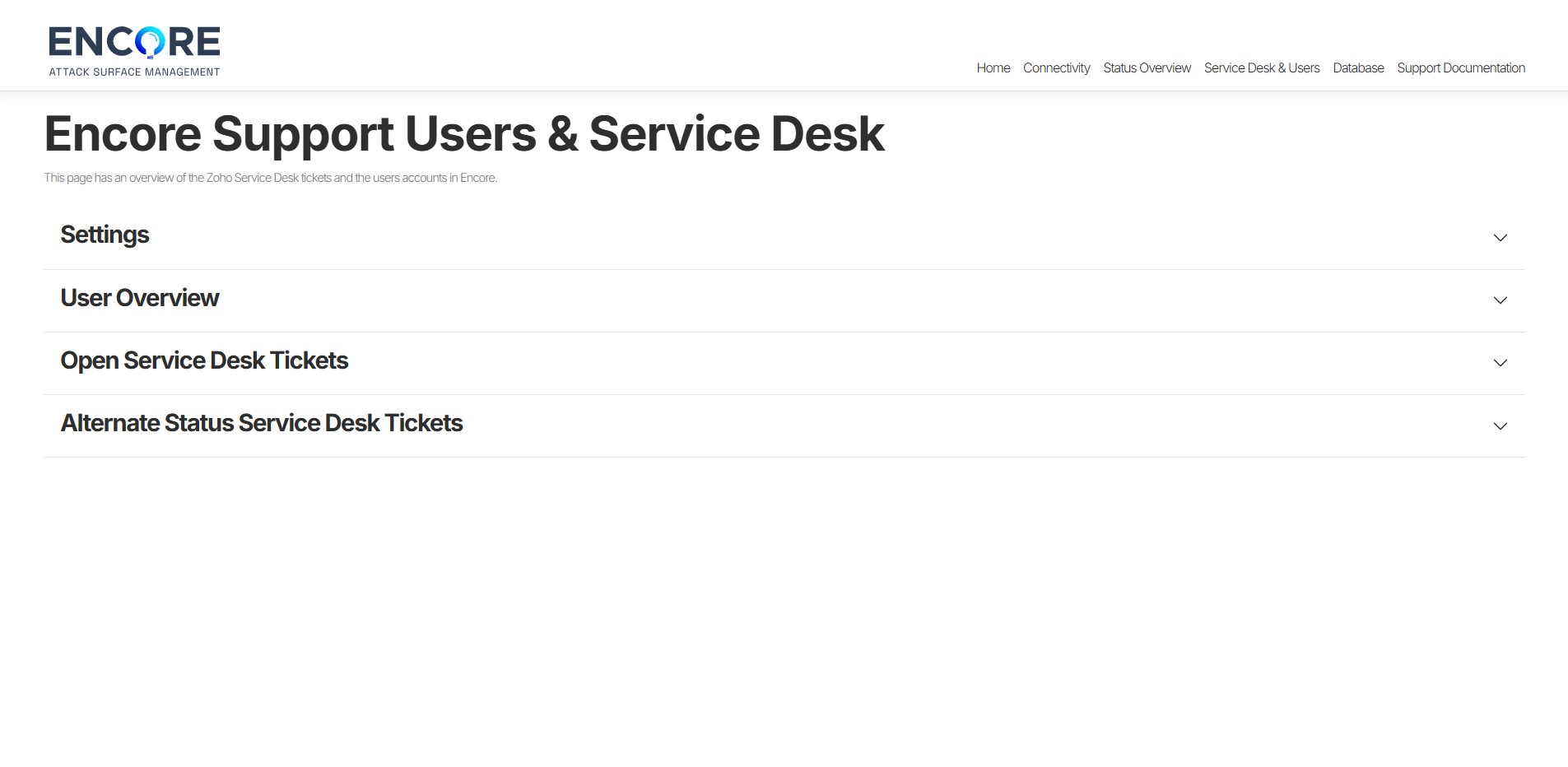The width and height of the screenshot is (1568, 767).
Task: Click the chevron arrow beside User Overview
Action: click(1500, 300)
